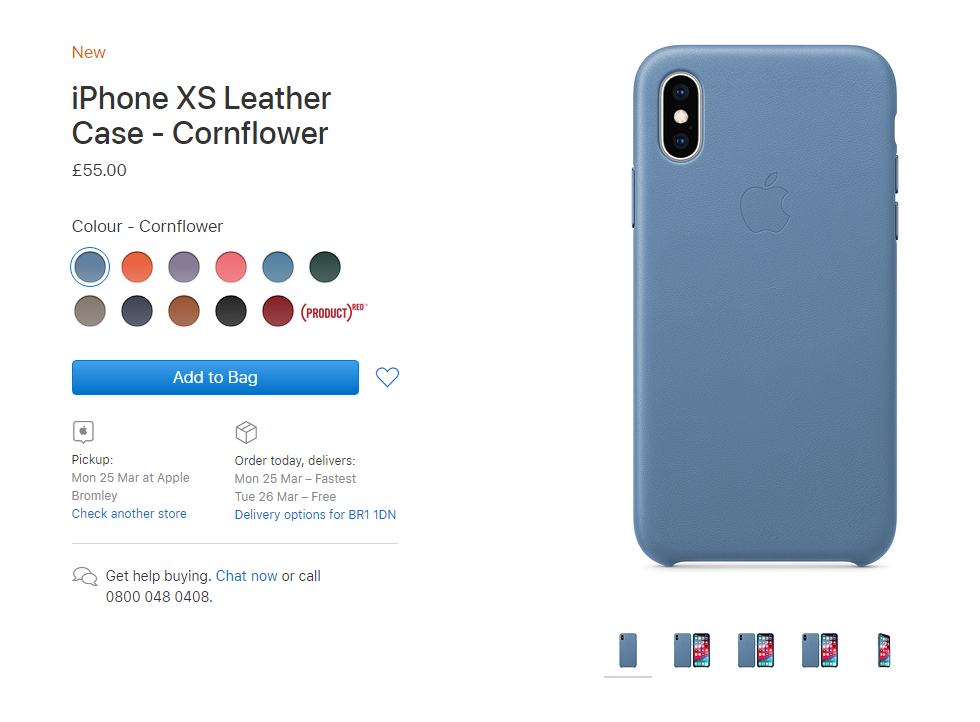
Task: Click the heart favourite icon
Action: (x=387, y=377)
